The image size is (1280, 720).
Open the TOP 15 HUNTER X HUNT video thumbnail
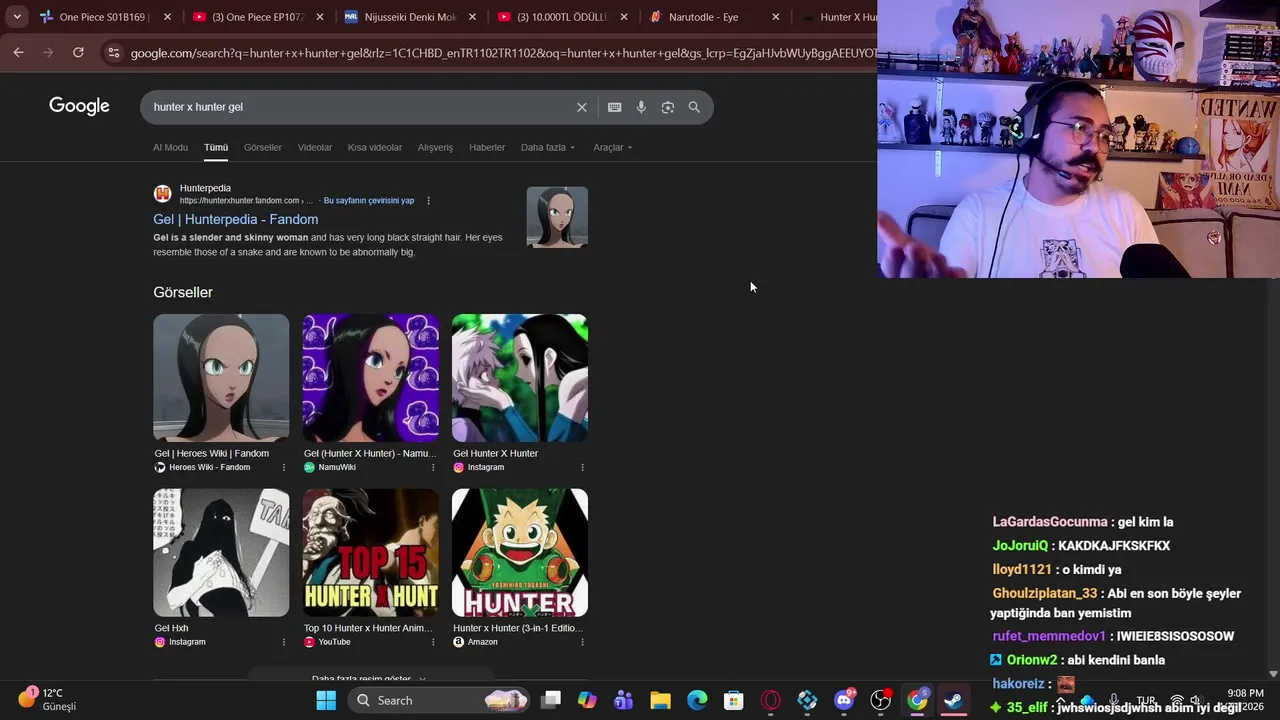pos(370,552)
